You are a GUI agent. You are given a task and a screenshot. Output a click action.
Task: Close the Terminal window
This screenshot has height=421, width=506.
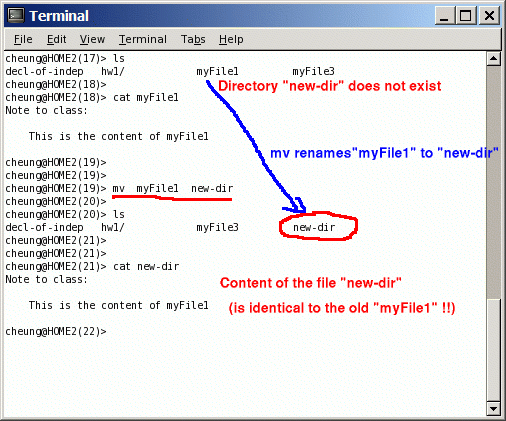click(489, 16)
